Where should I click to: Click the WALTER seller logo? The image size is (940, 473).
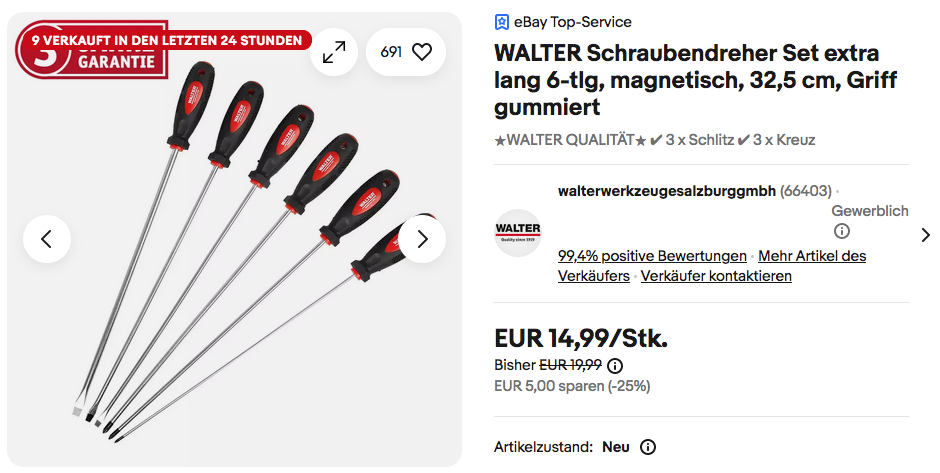tap(518, 233)
